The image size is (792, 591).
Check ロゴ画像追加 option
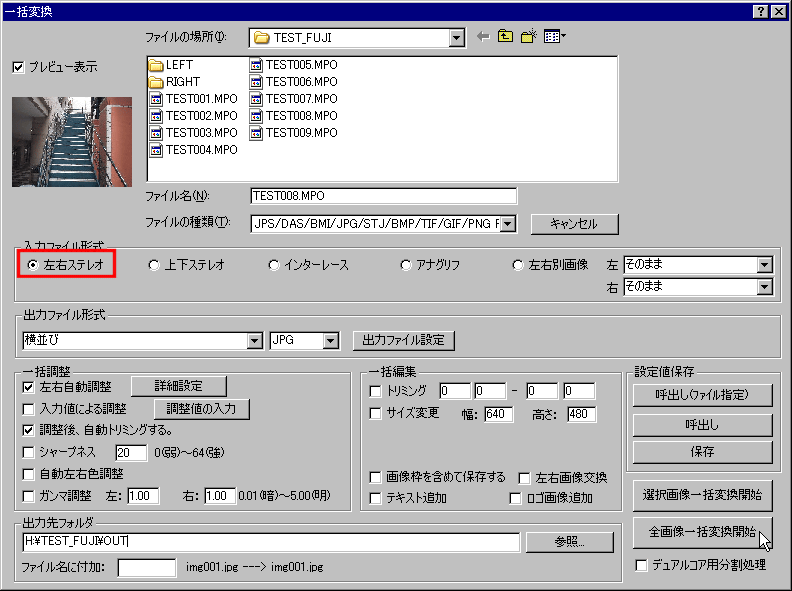(515, 499)
